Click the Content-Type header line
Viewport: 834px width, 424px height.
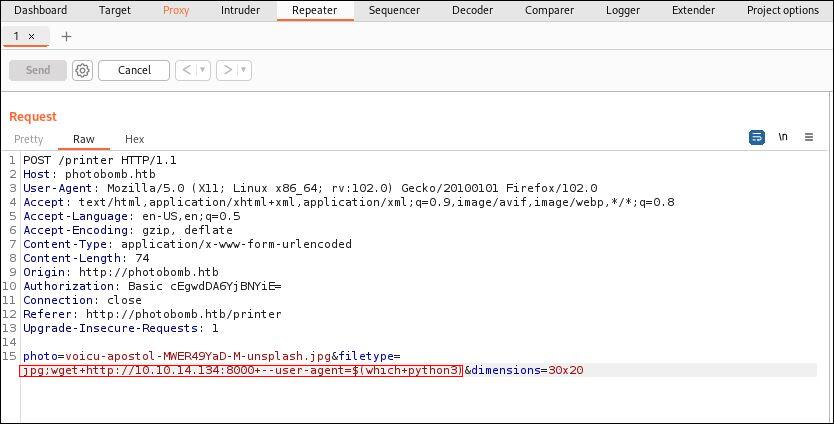tap(187, 244)
